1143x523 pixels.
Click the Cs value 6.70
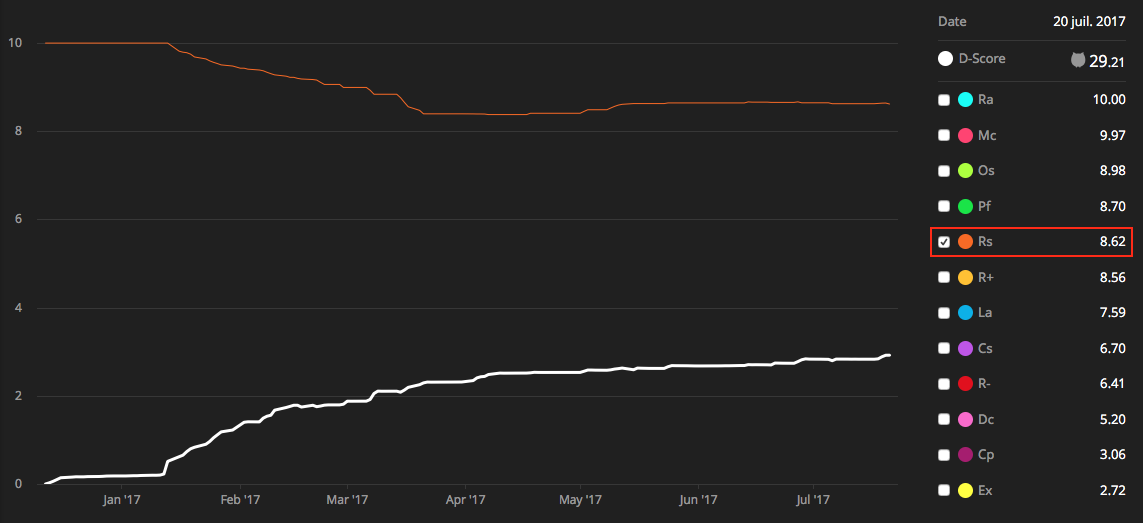coord(1113,349)
